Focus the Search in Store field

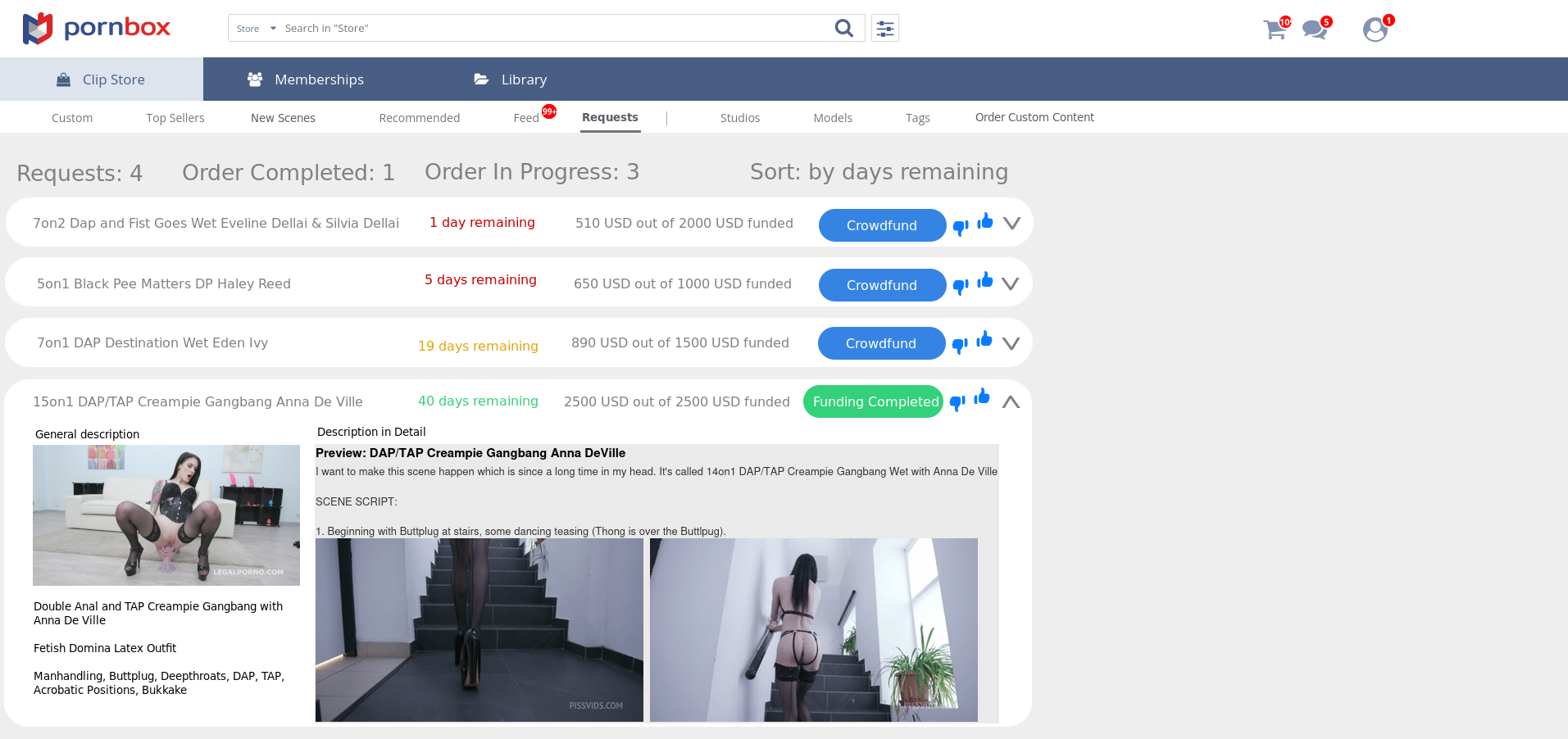549,29
